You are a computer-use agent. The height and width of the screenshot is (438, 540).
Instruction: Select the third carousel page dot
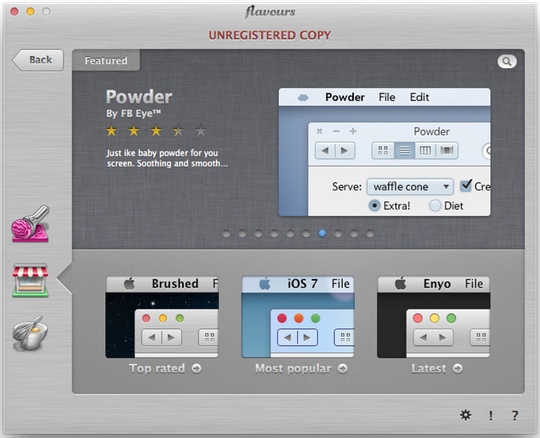pos(258,234)
